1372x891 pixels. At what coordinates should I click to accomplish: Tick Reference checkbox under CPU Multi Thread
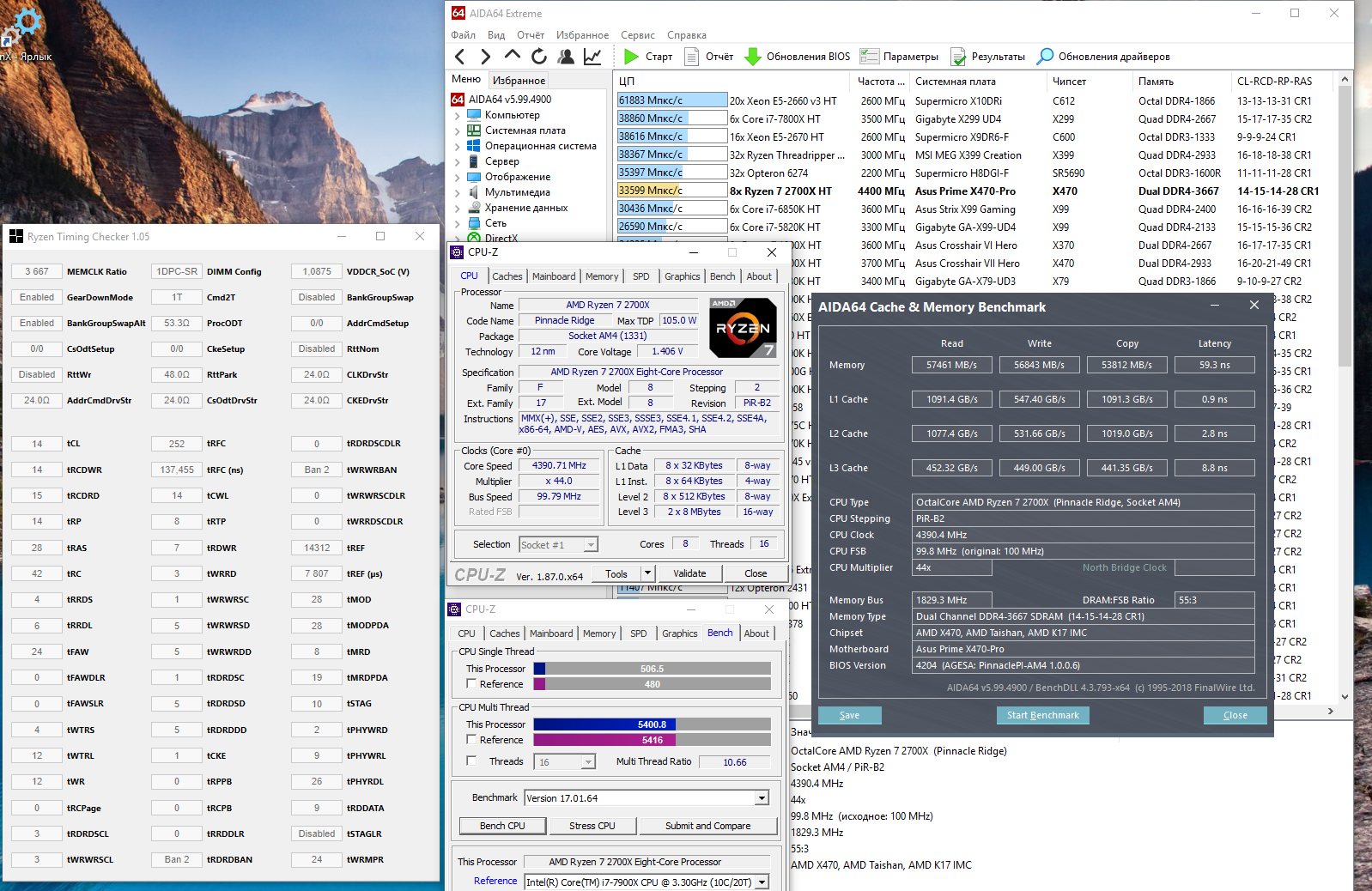point(471,740)
